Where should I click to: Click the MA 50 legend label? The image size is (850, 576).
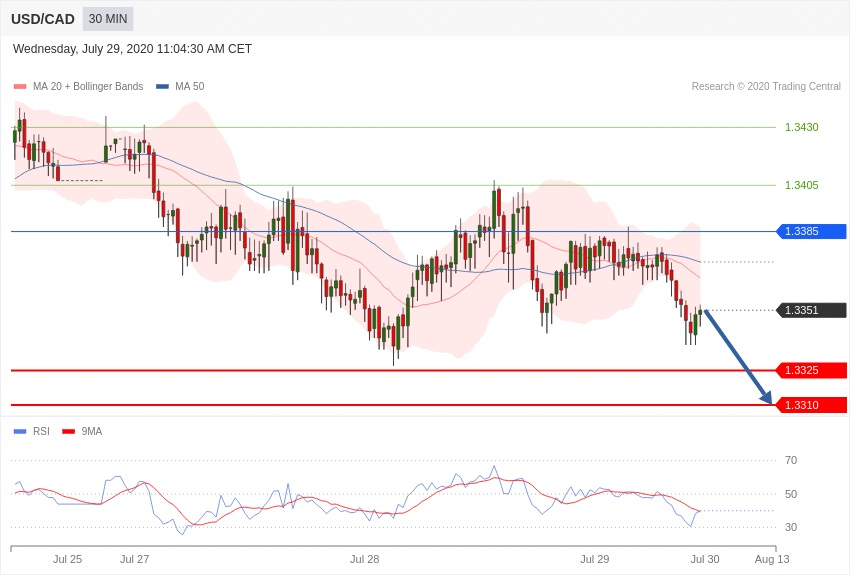(x=190, y=87)
